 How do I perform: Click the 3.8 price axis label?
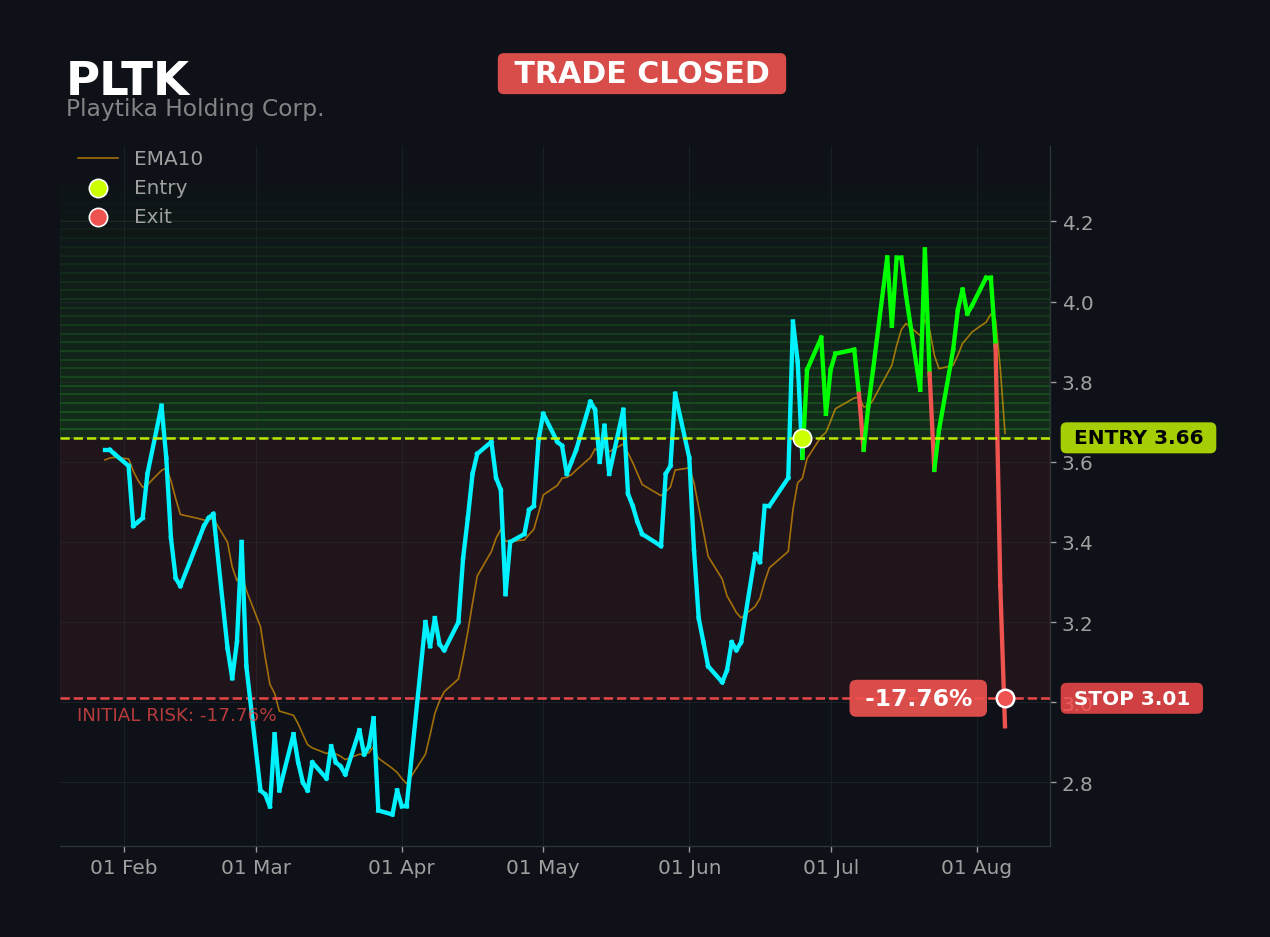pyautogui.click(x=1077, y=383)
